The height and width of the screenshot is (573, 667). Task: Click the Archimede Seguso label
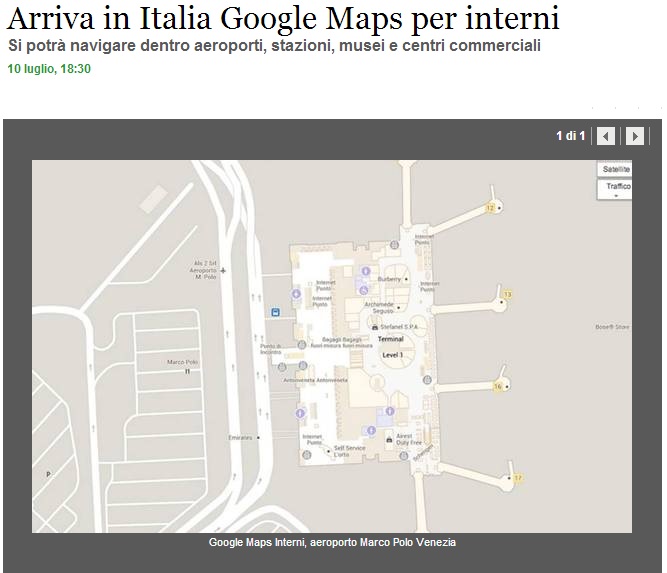379,308
